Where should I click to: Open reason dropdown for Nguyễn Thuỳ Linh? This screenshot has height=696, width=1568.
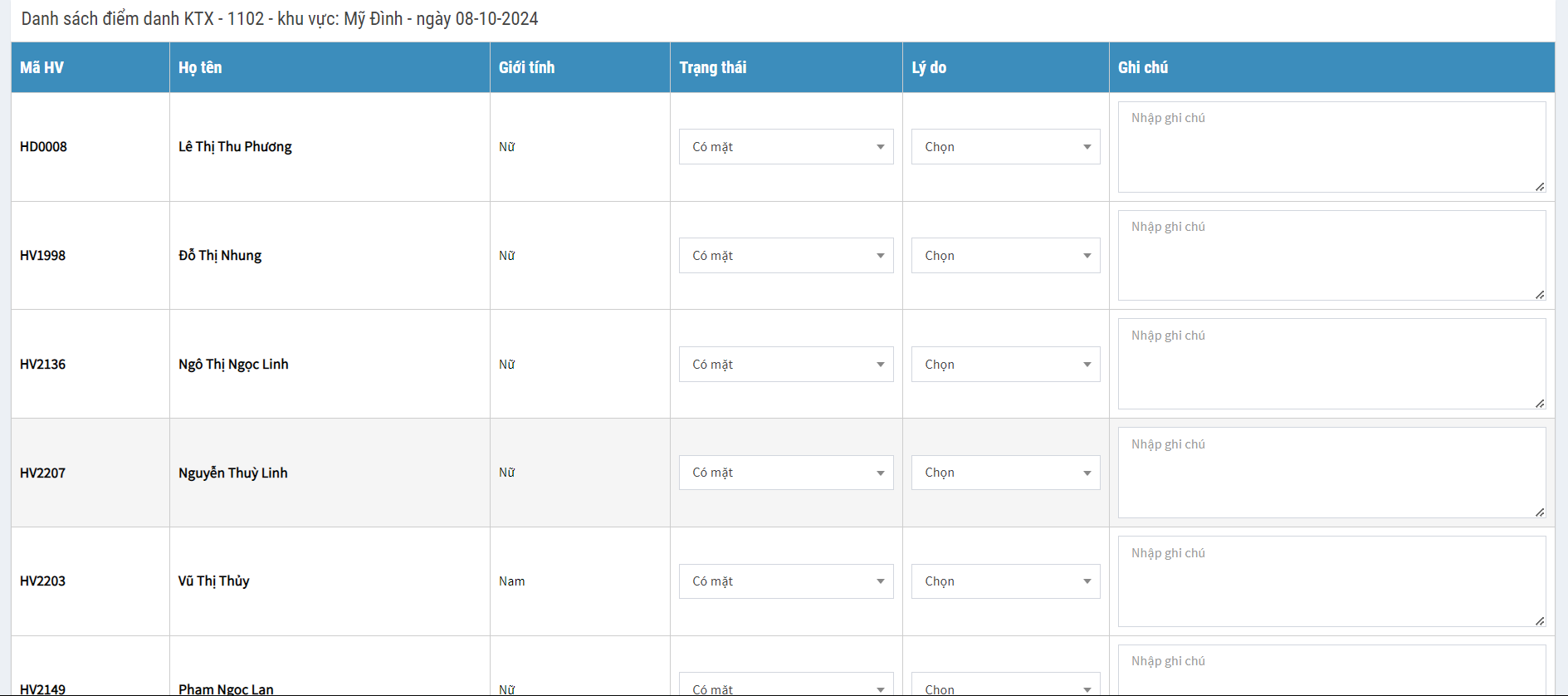pos(1005,473)
